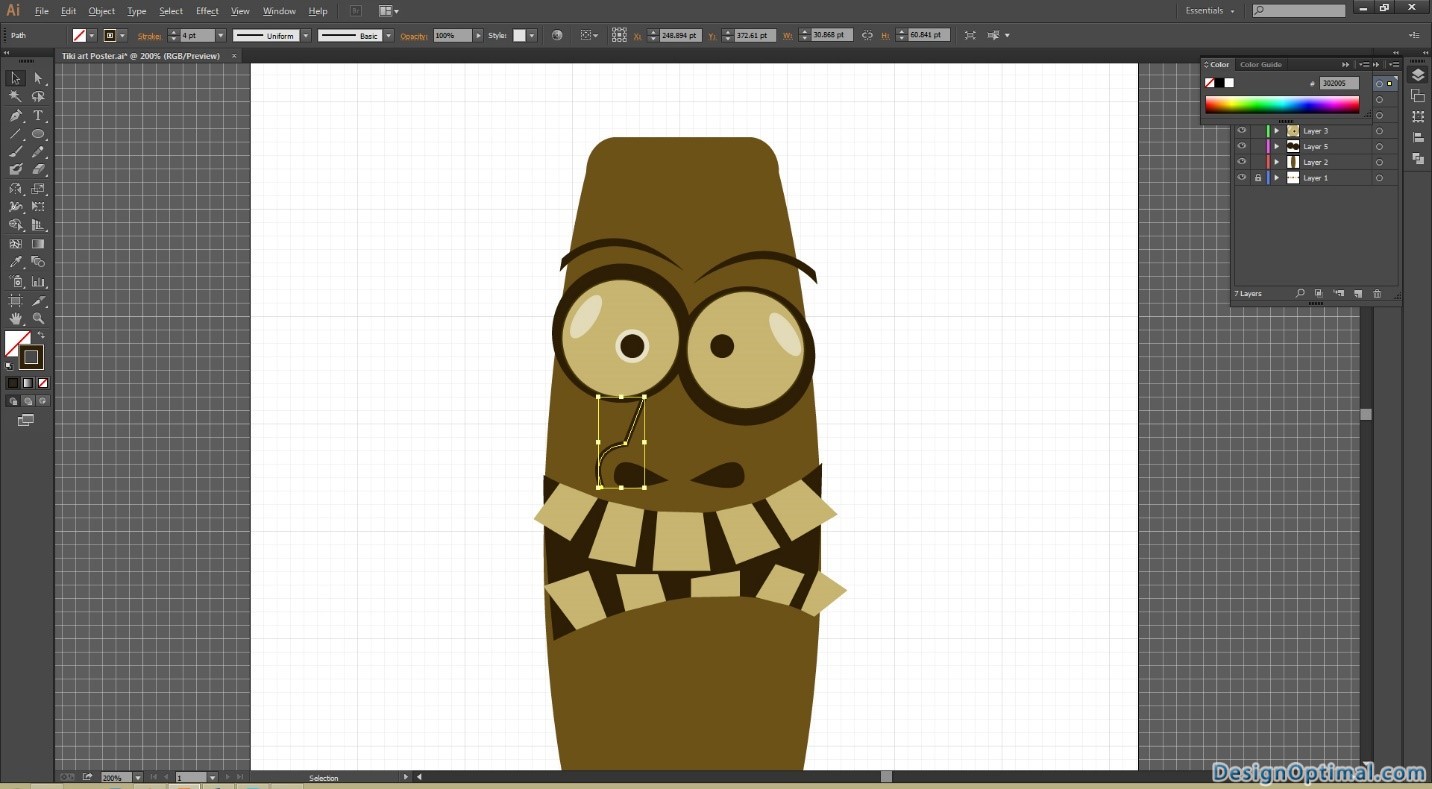1432x789 pixels.
Task: Select the Type tool
Action: pos(38,116)
